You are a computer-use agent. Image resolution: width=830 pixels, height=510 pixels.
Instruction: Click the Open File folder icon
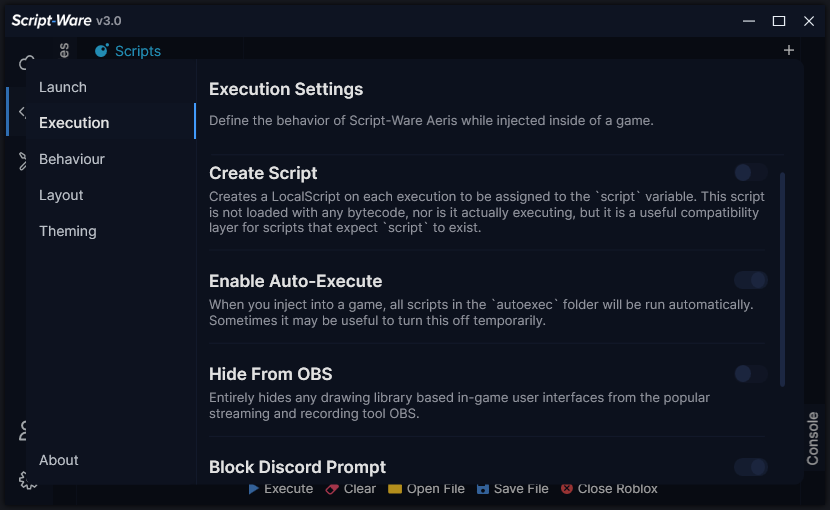tap(395, 489)
